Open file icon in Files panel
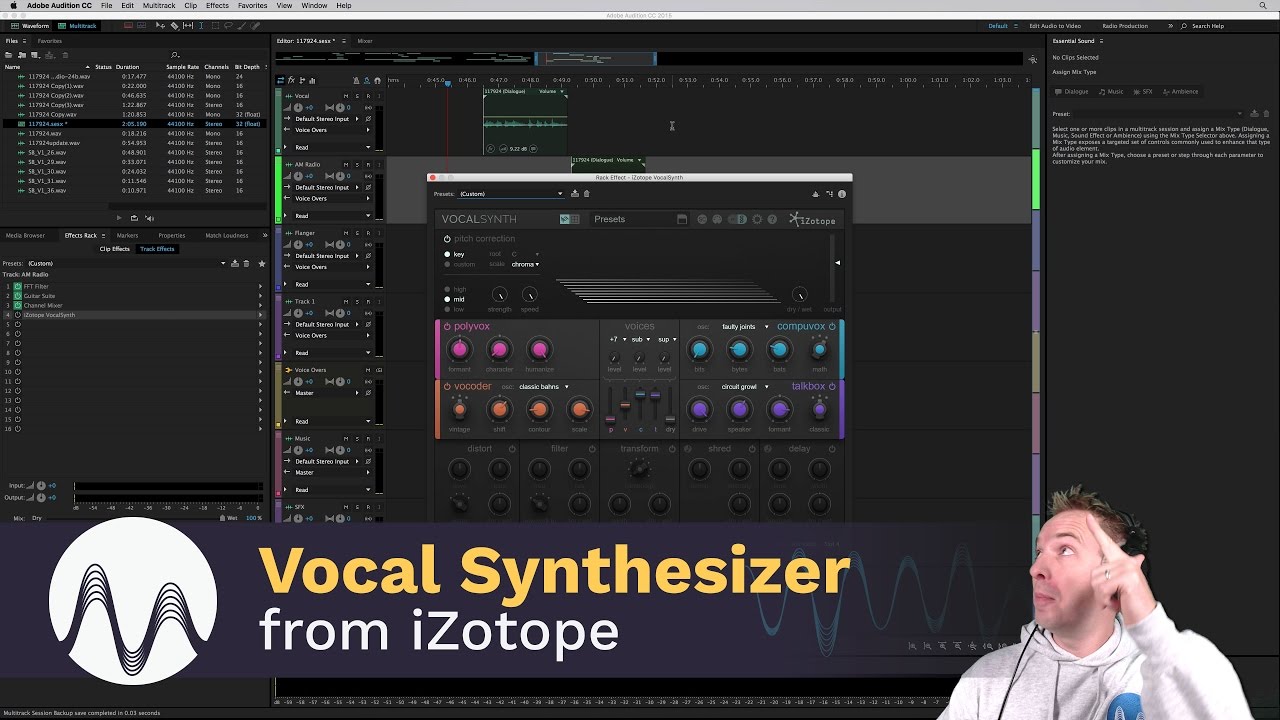The width and height of the screenshot is (1280, 720). tap(9, 55)
